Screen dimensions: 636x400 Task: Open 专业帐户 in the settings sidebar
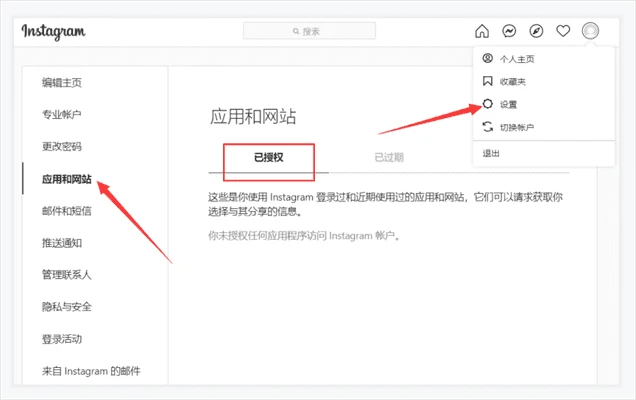coord(62,114)
